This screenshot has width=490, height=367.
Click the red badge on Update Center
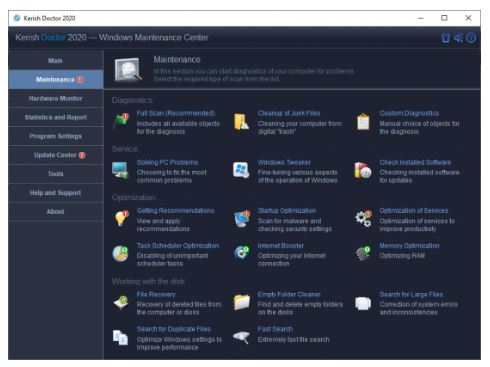82,155
